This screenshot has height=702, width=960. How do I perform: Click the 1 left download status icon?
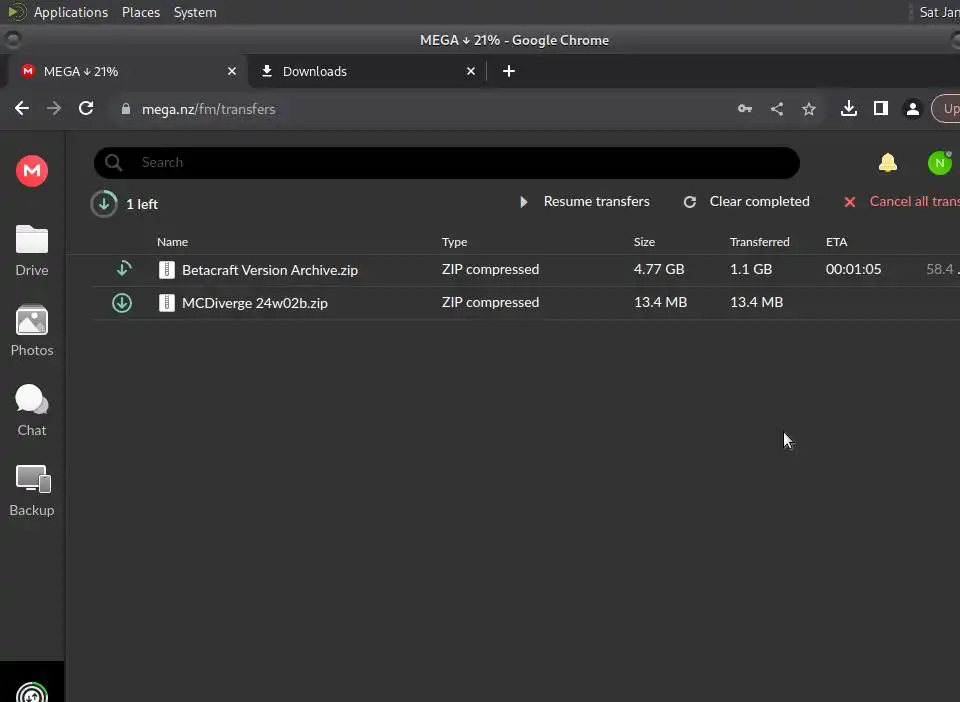(x=104, y=204)
